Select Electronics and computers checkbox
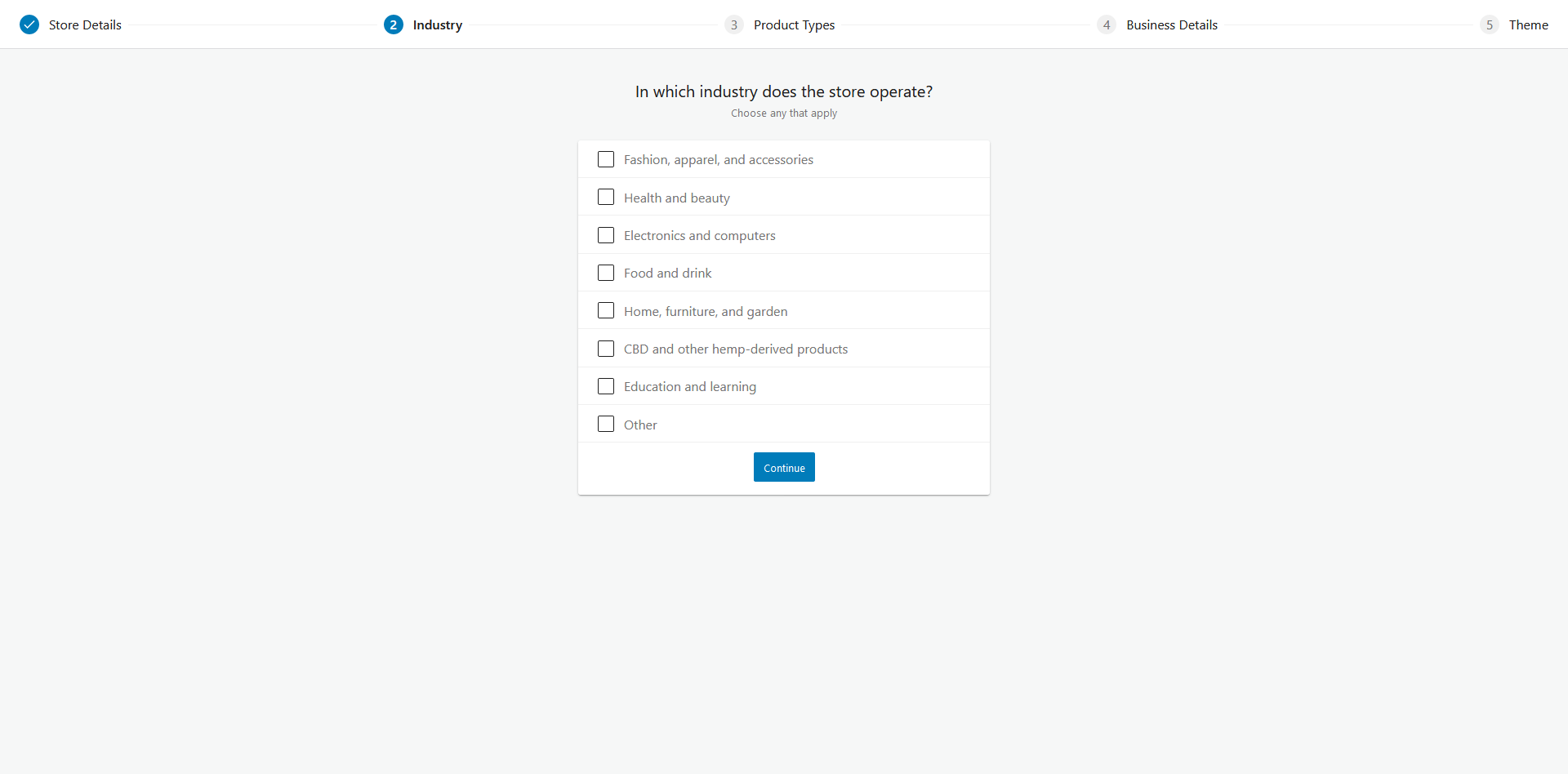 tap(606, 235)
